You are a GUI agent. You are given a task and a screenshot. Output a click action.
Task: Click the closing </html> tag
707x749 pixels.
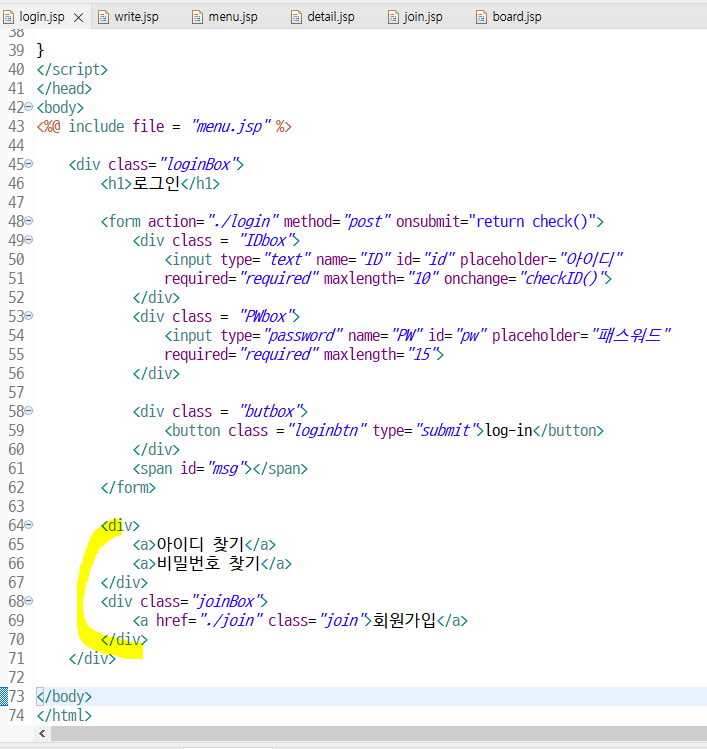pyautogui.click(x=64, y=716)
